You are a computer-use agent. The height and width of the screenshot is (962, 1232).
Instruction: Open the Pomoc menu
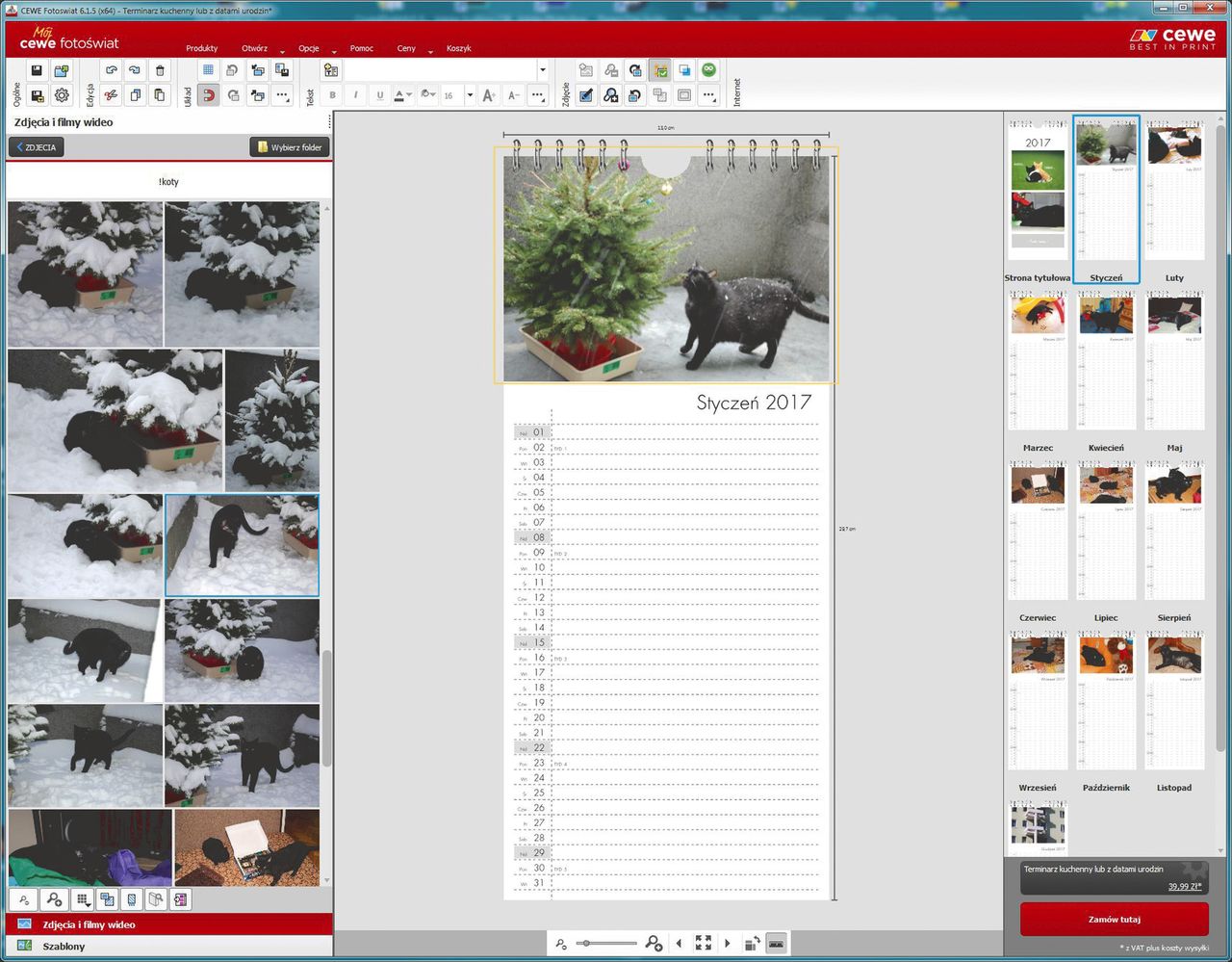tap(362, 48)
